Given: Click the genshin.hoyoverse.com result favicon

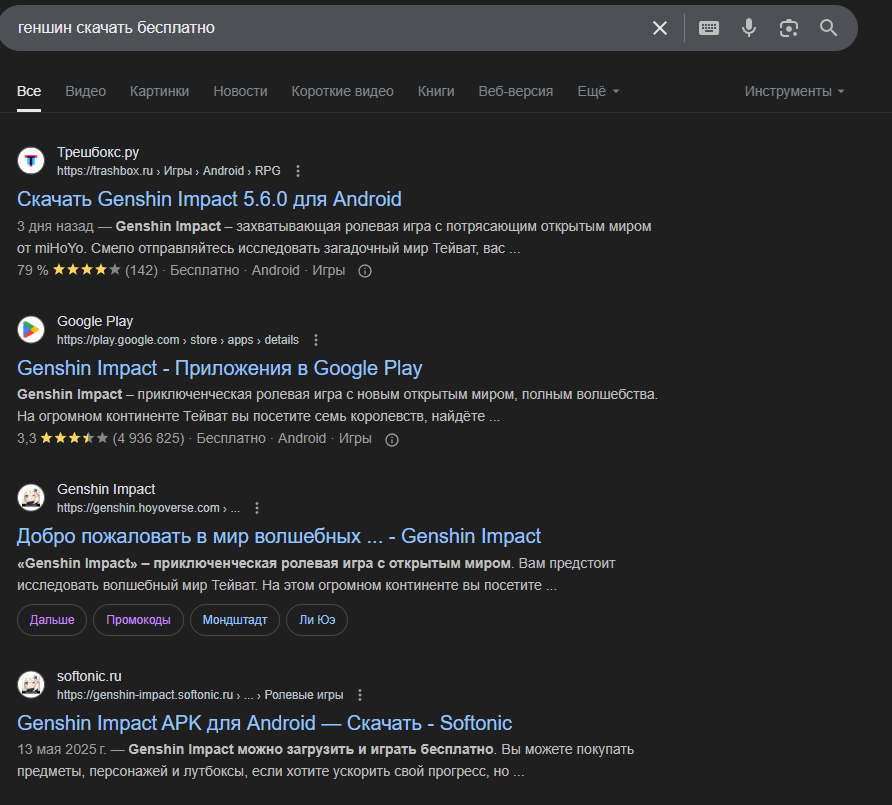Looking at the screenshot, I should tap(31, 497).
